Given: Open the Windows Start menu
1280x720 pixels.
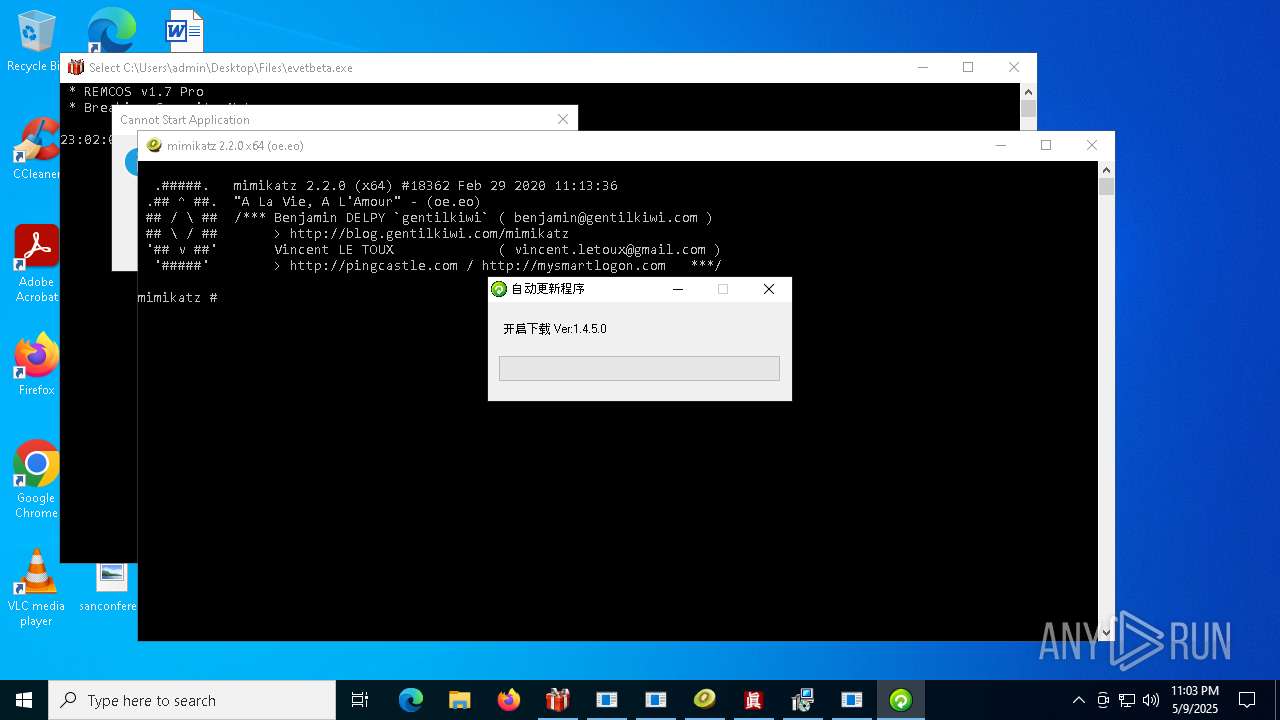Looking at the screenshot, I should point(24,700).
